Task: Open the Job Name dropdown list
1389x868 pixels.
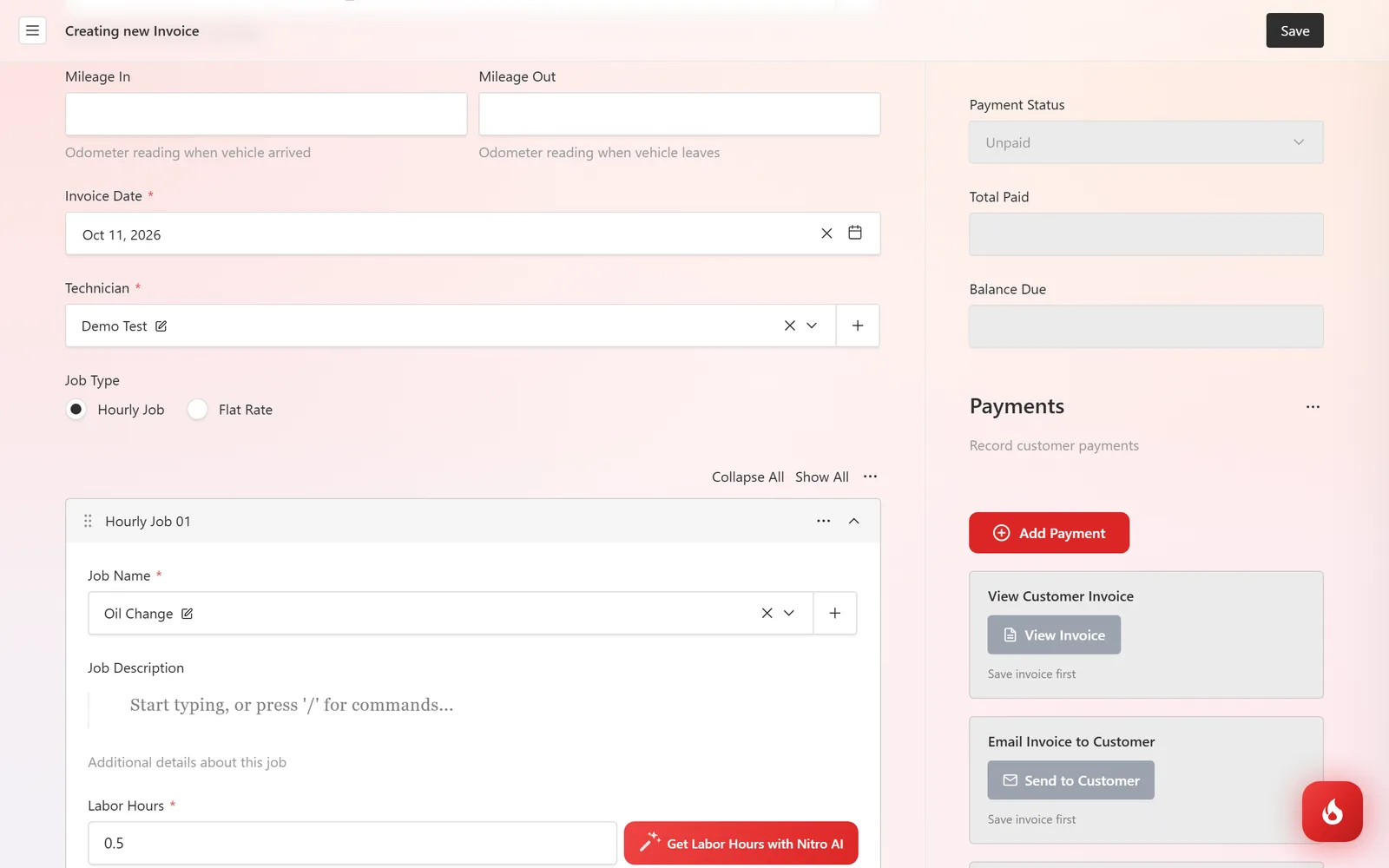Action: 789,613
